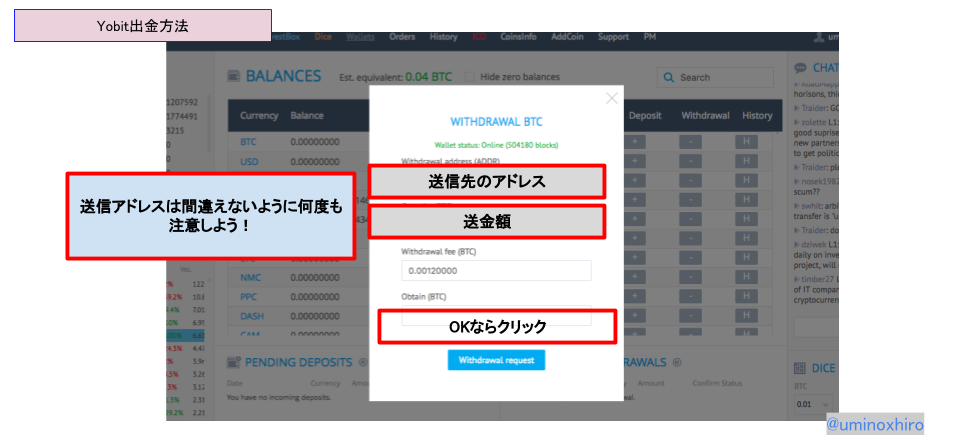Open the NMC currency link
Screen dimensions: 954x443
pyautogui.click(x=250, y=277)
